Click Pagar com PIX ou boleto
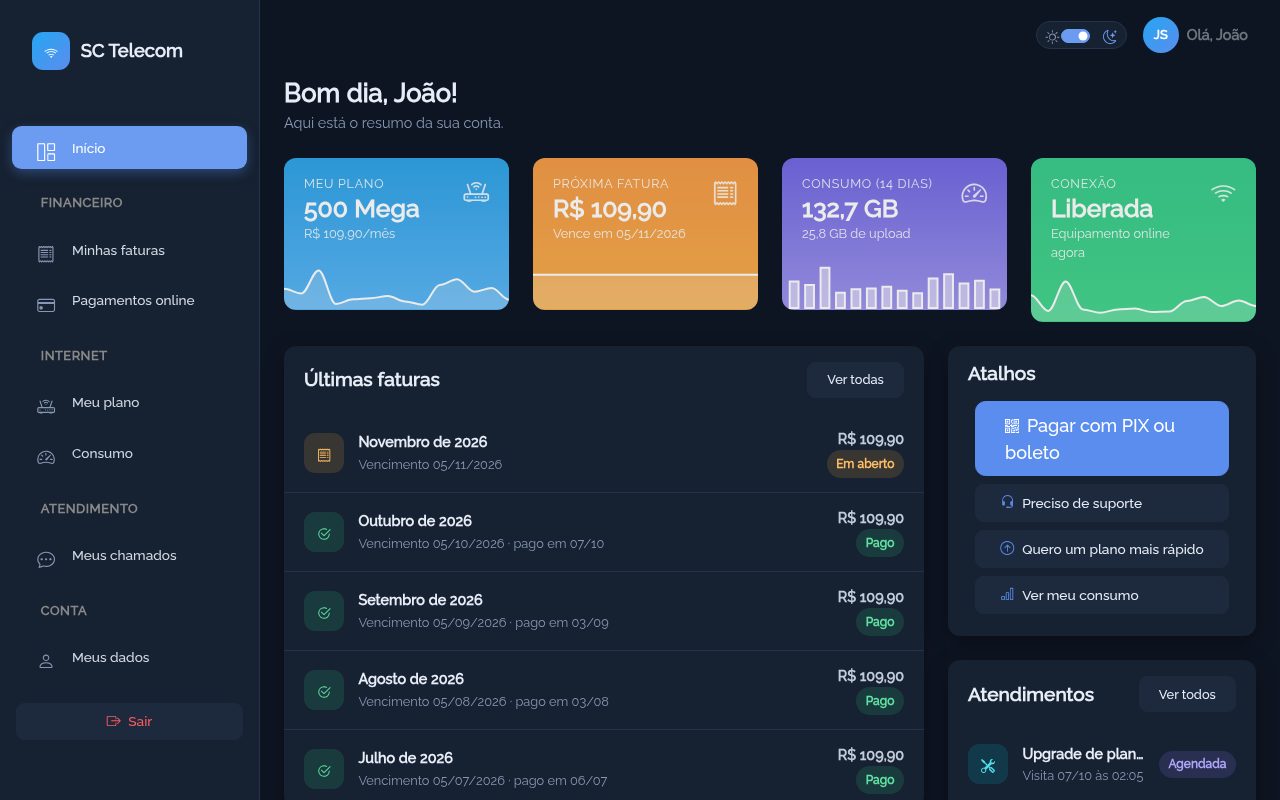1280x800 pixels. 1102,438
